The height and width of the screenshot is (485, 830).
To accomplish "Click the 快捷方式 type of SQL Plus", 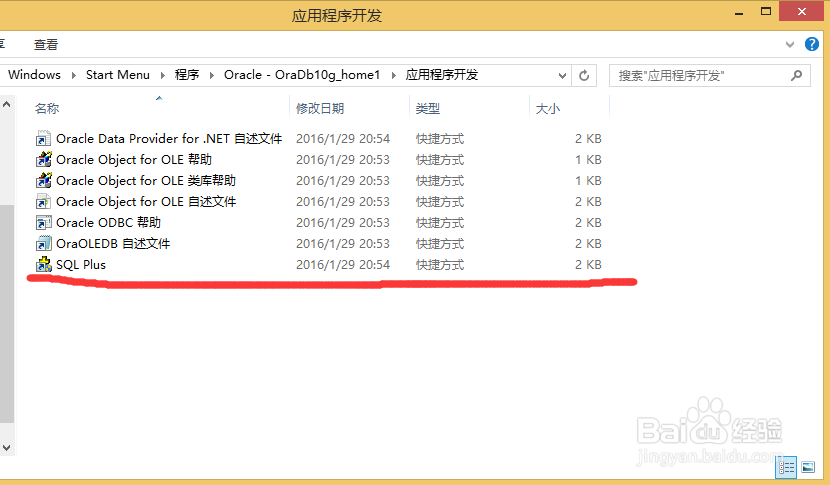I will pos(440,265).
